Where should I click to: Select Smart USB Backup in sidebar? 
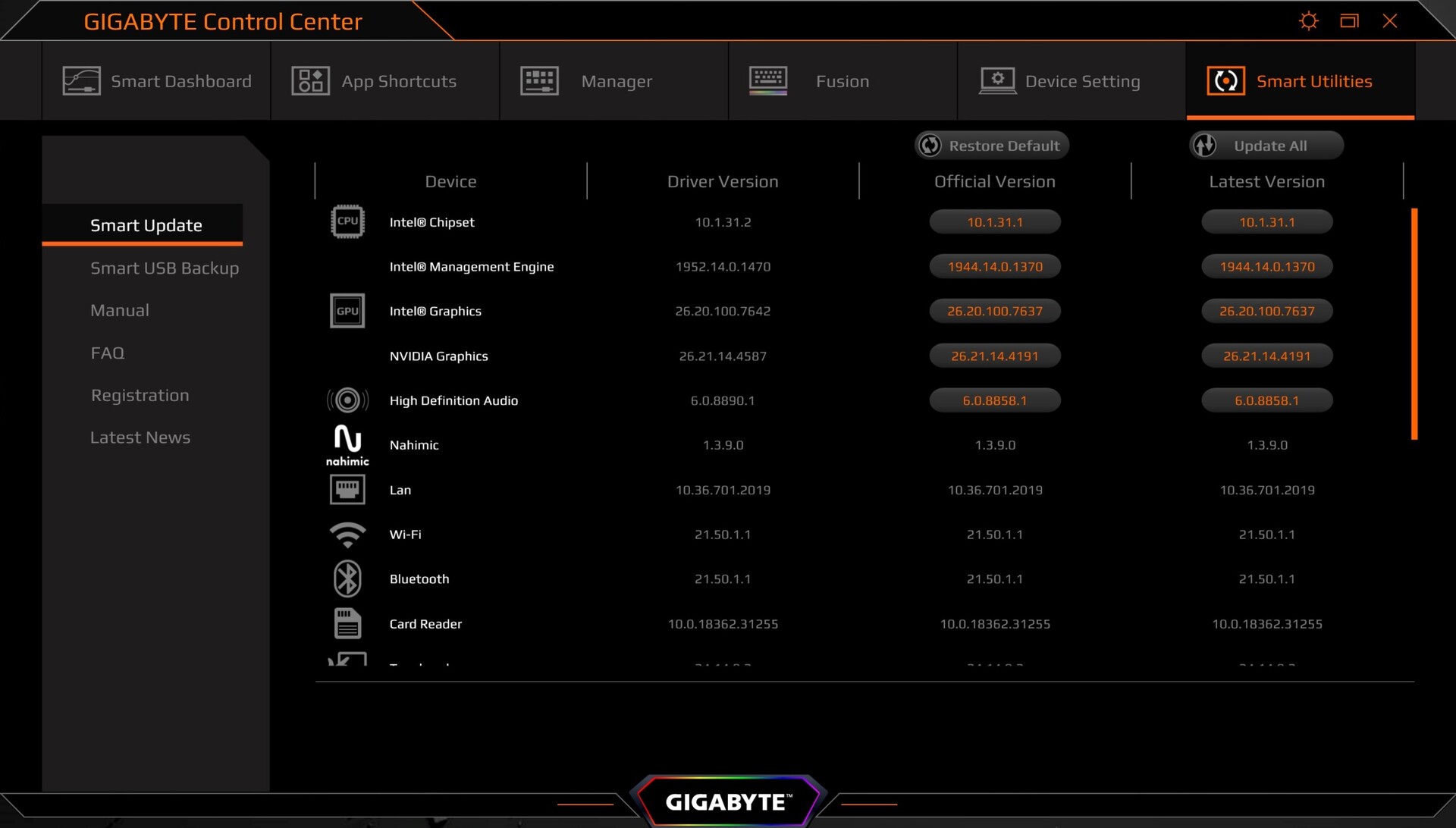pos(165,268)
